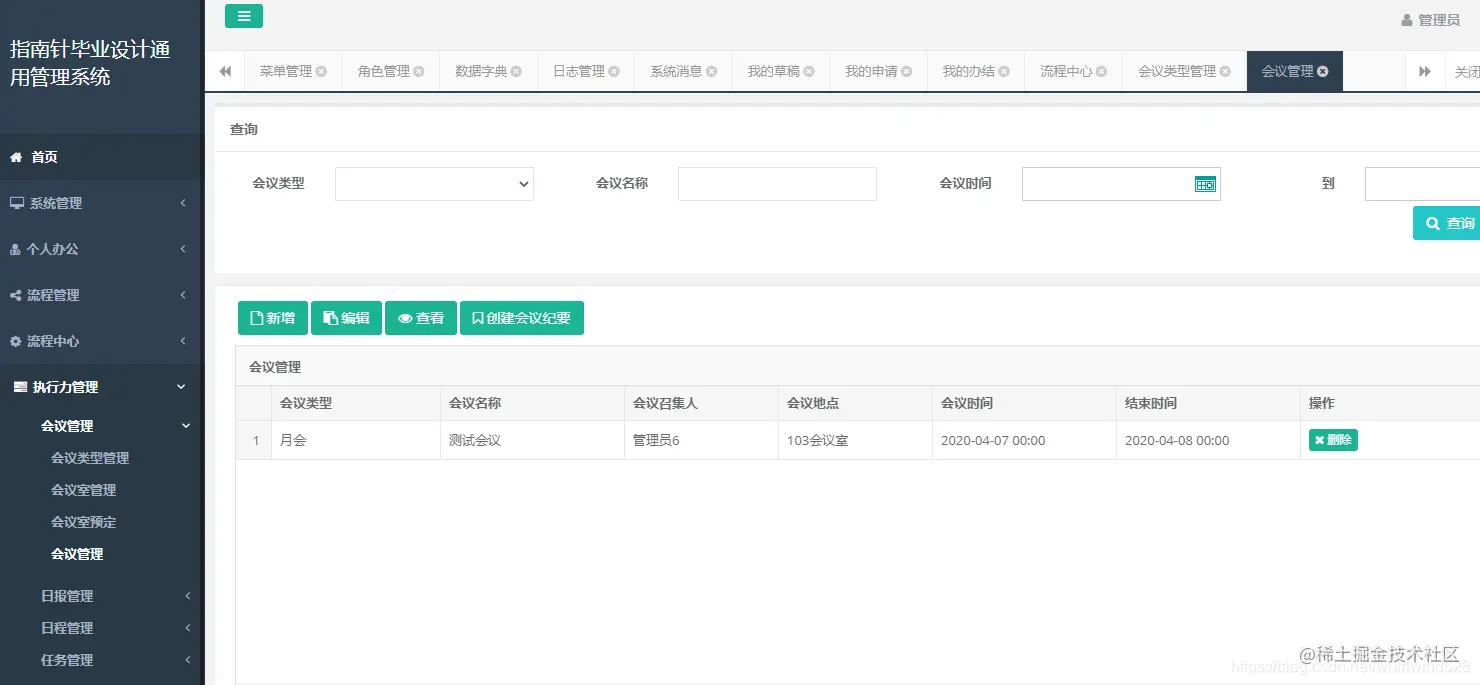This screenshot has width=1480, height=685.
Task: Click the 编辑 button
Action: 346,318
